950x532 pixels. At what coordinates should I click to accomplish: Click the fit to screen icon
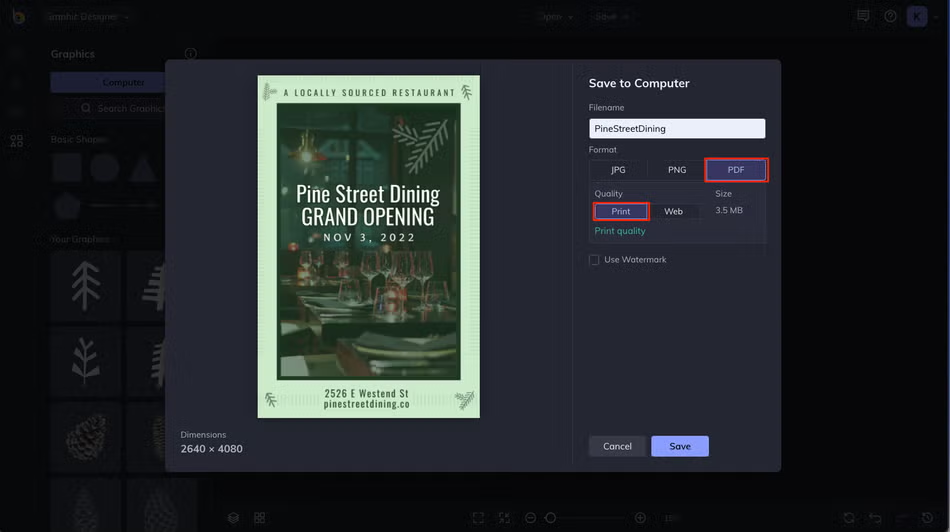(478, 517)
